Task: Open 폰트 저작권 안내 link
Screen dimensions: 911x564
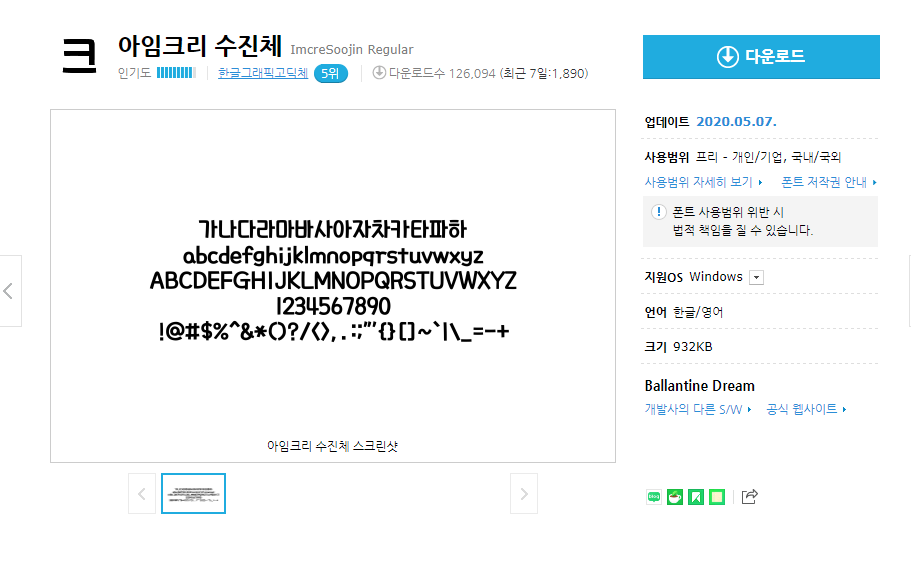Action: (x=828, y=182)
